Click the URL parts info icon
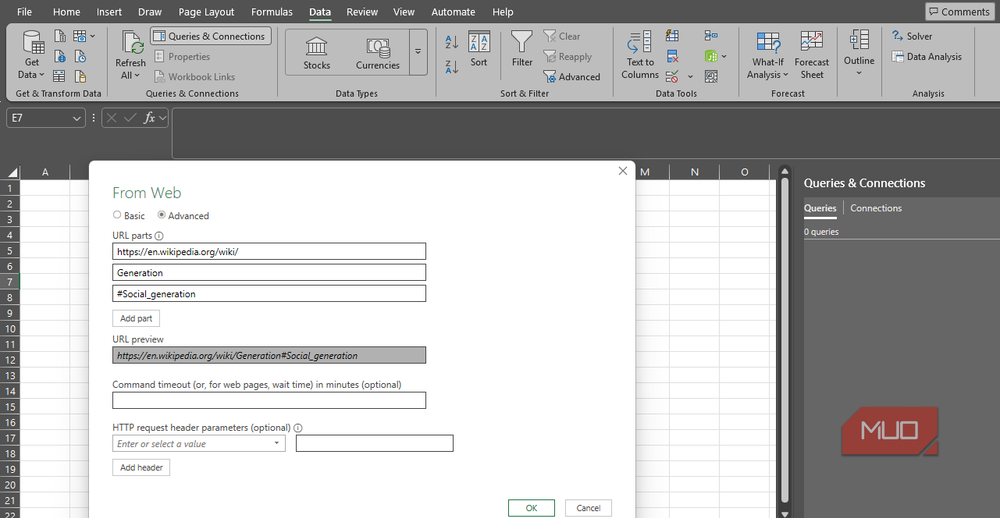 coord(159,236)
